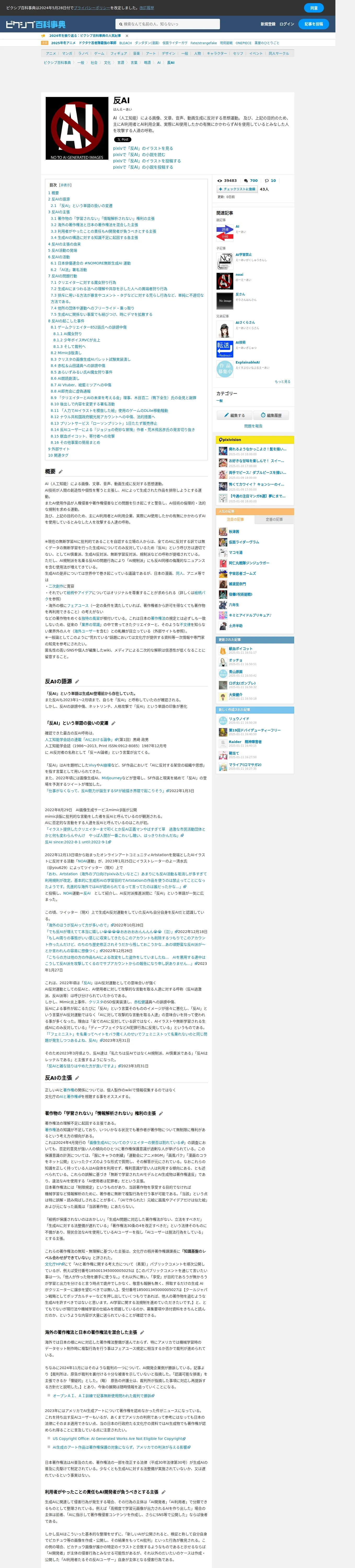
Task: Jump to 8.1 ゲームクリエイターBS2 contents entry
Action: (89, 327)
